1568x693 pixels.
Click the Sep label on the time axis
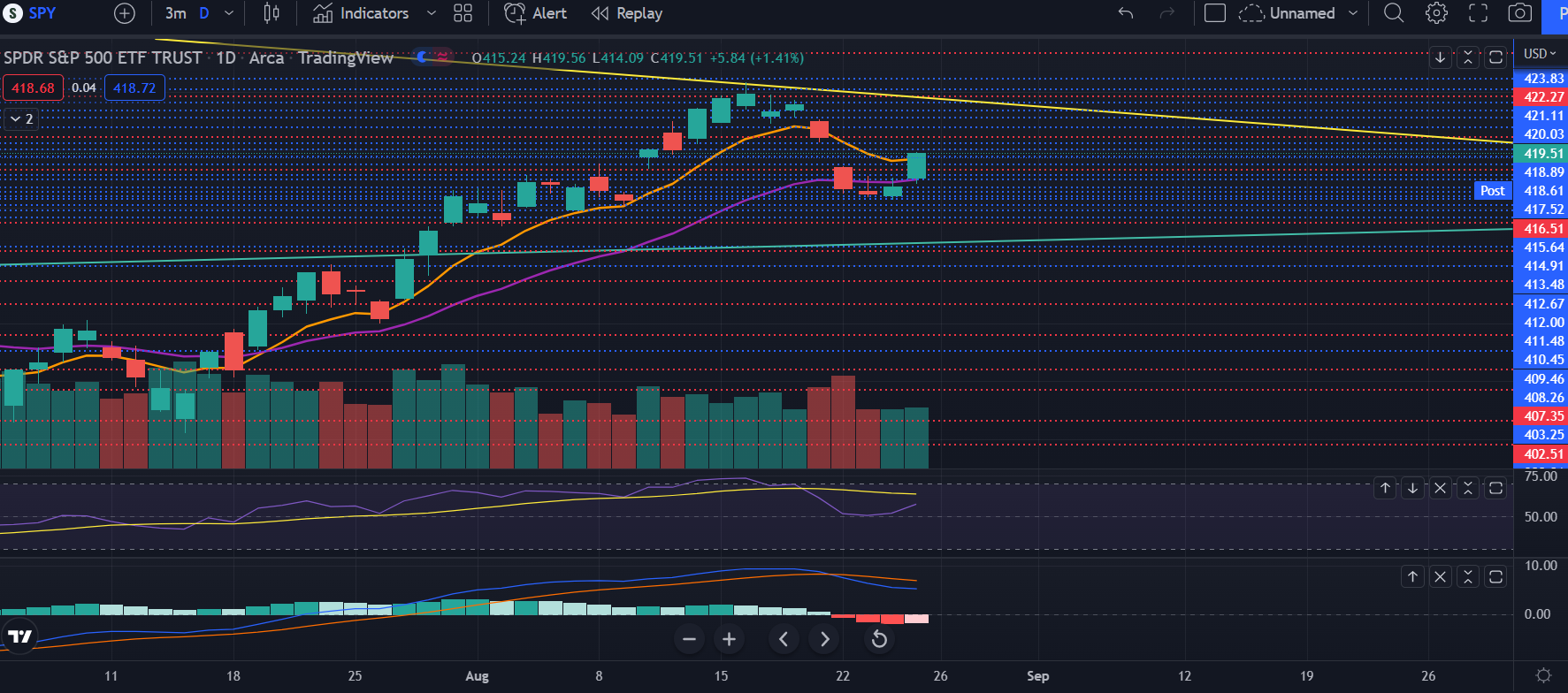click(1037, 676)
